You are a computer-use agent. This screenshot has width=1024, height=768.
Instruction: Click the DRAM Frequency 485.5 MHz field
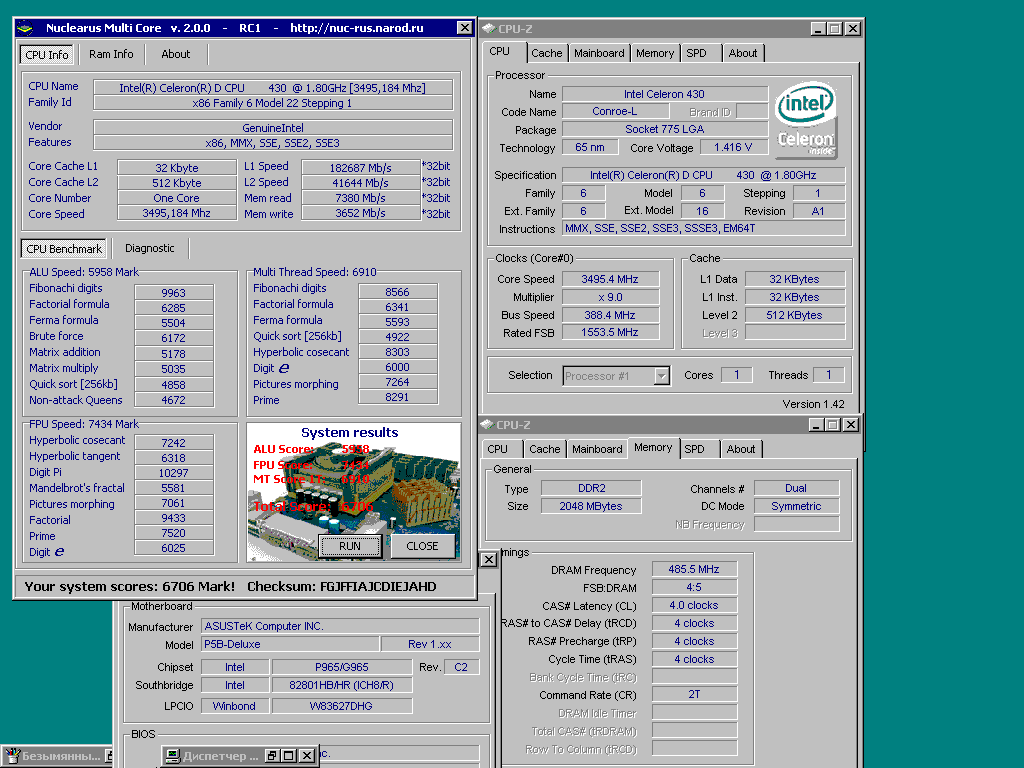(x=694, y=569)
